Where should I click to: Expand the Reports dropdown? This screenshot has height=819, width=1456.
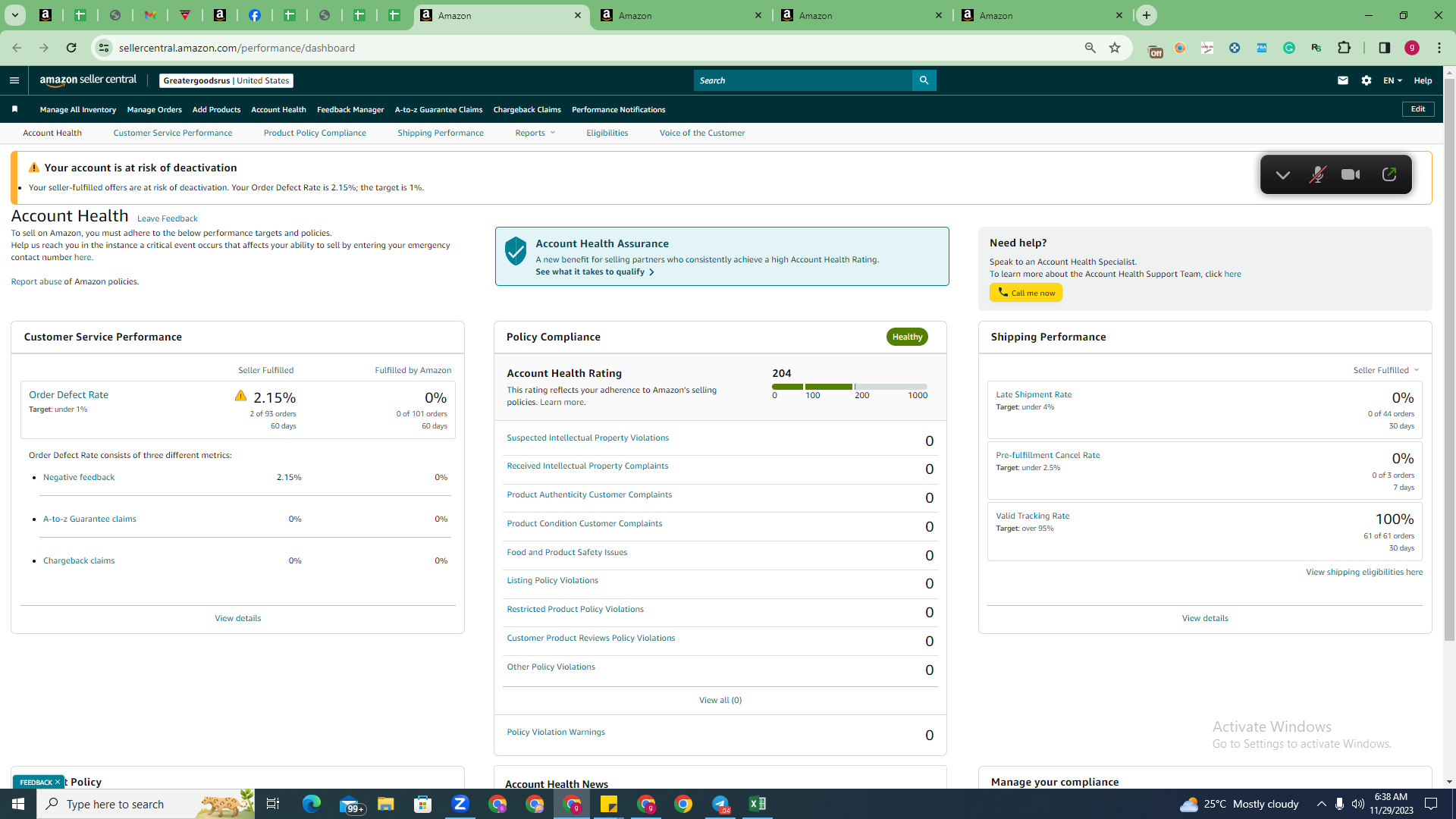[x=535, y=133]
